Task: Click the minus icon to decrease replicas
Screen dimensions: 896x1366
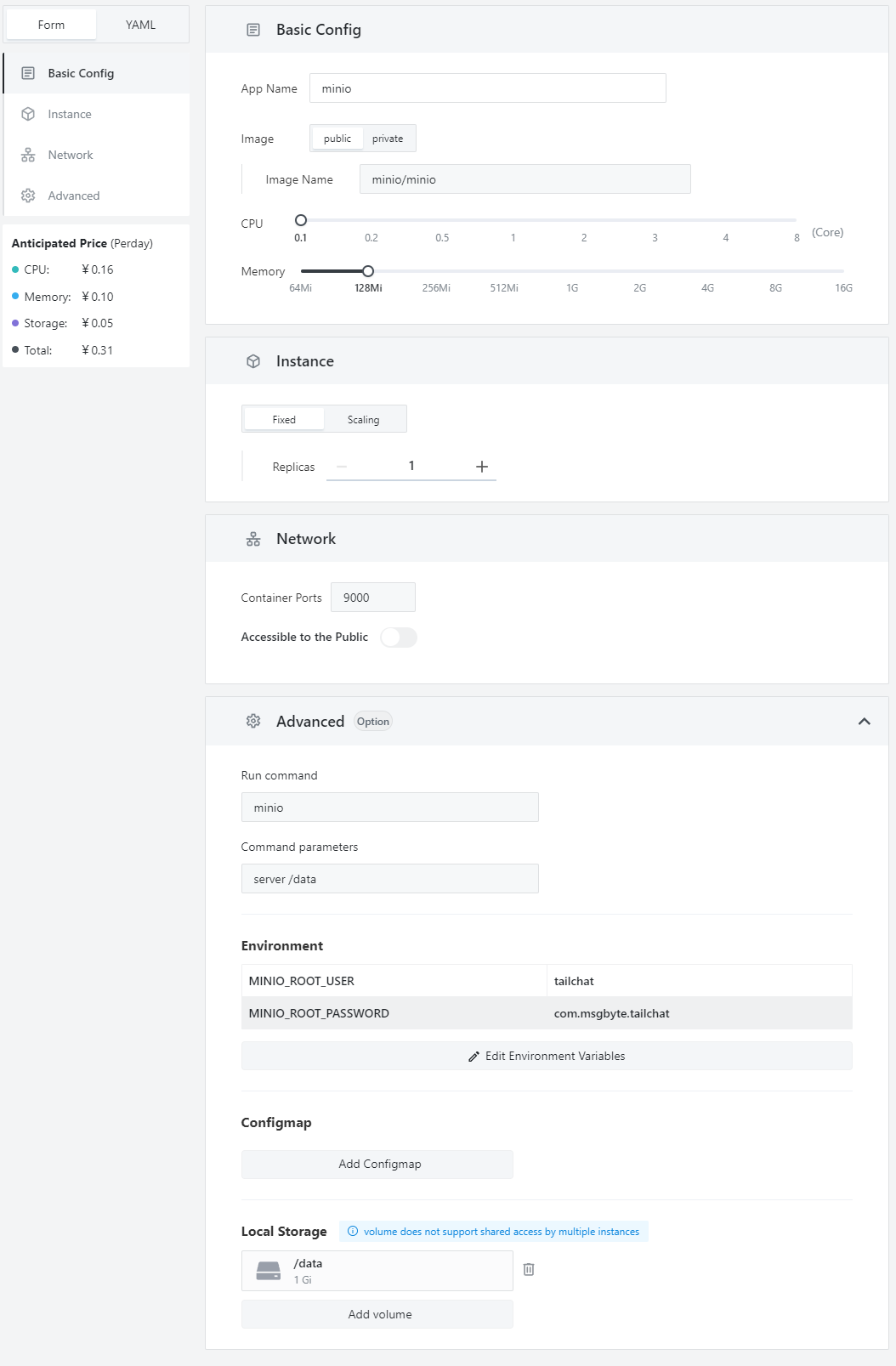Action: pos(342,467)
